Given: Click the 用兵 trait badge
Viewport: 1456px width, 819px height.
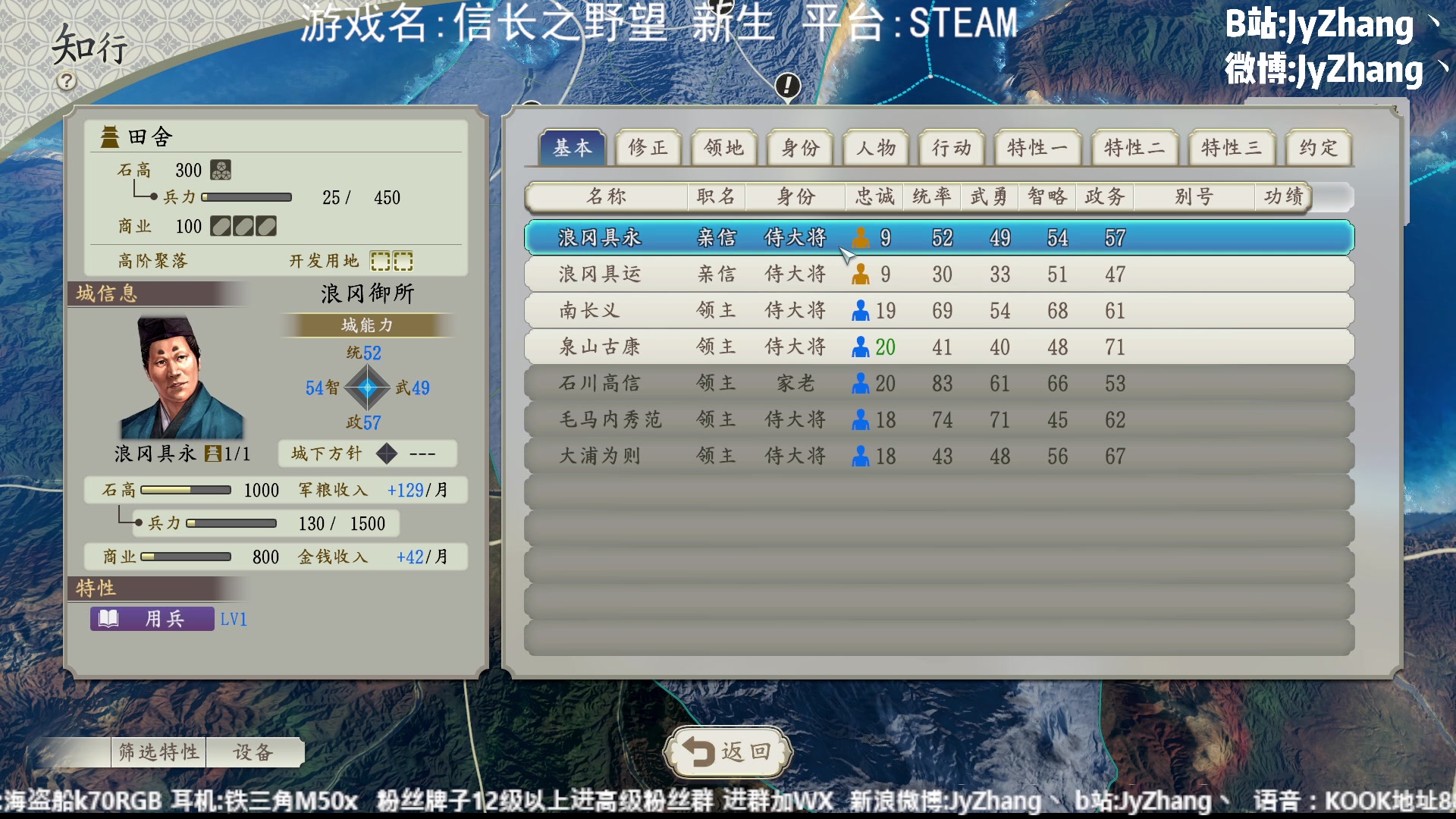Looking at the screenshot, I should click(152, 619).
